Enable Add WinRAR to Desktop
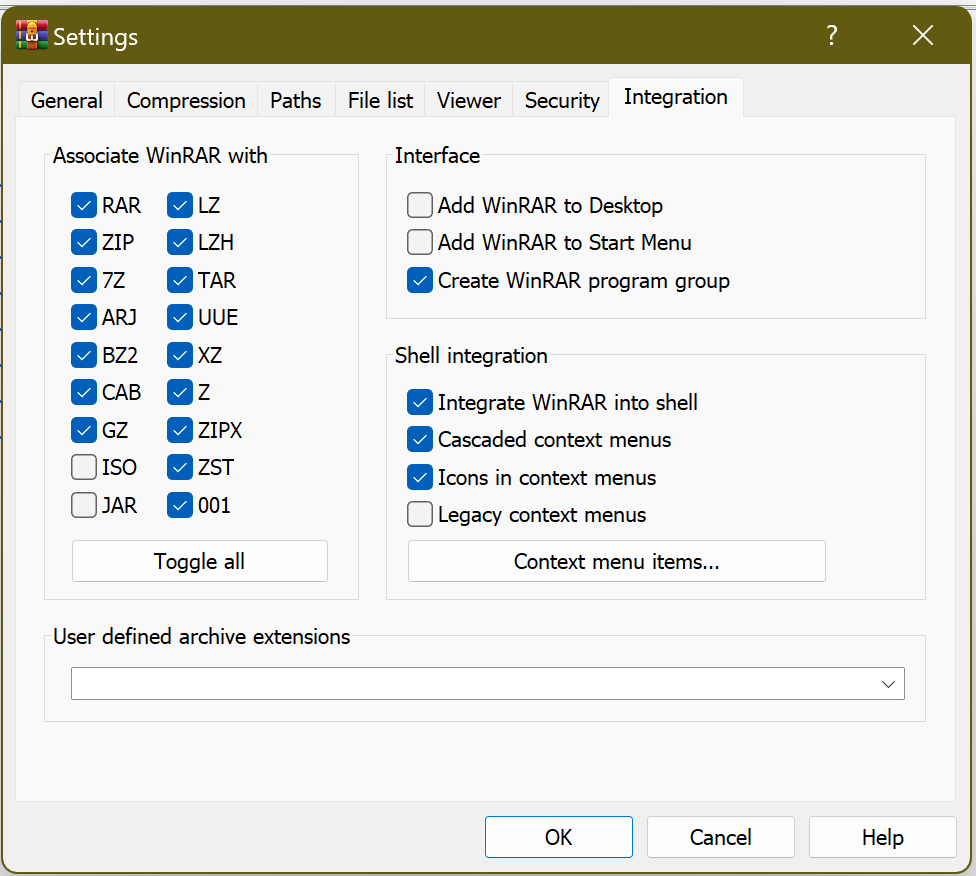The image size is (976, 876). point(420,206)
